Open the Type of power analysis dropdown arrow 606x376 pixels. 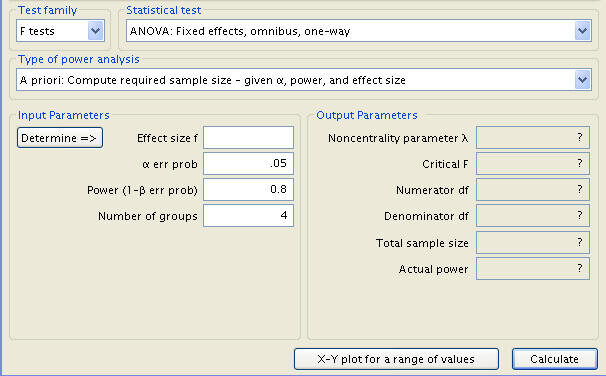coord(583,80)
